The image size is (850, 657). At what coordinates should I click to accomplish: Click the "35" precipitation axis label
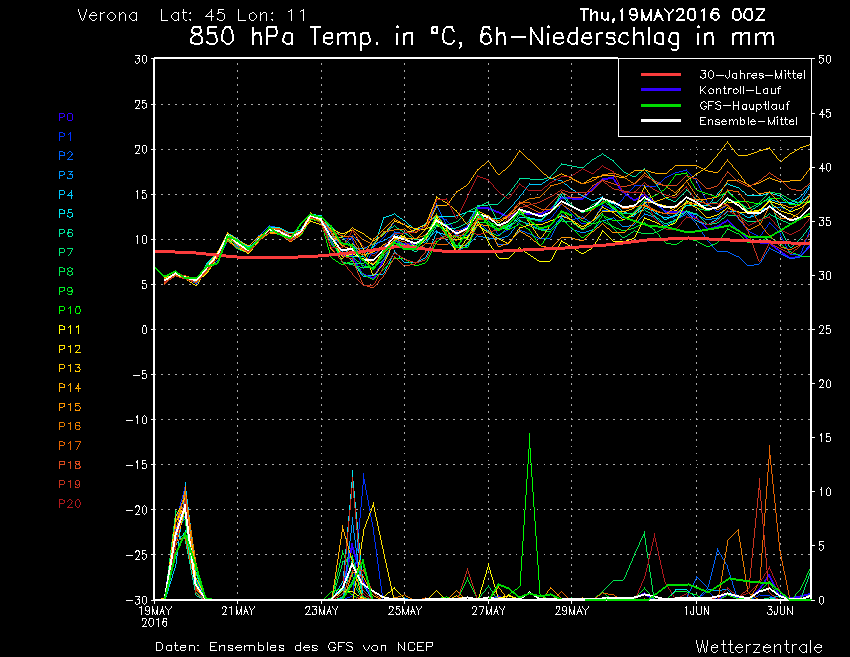[825, 222]
